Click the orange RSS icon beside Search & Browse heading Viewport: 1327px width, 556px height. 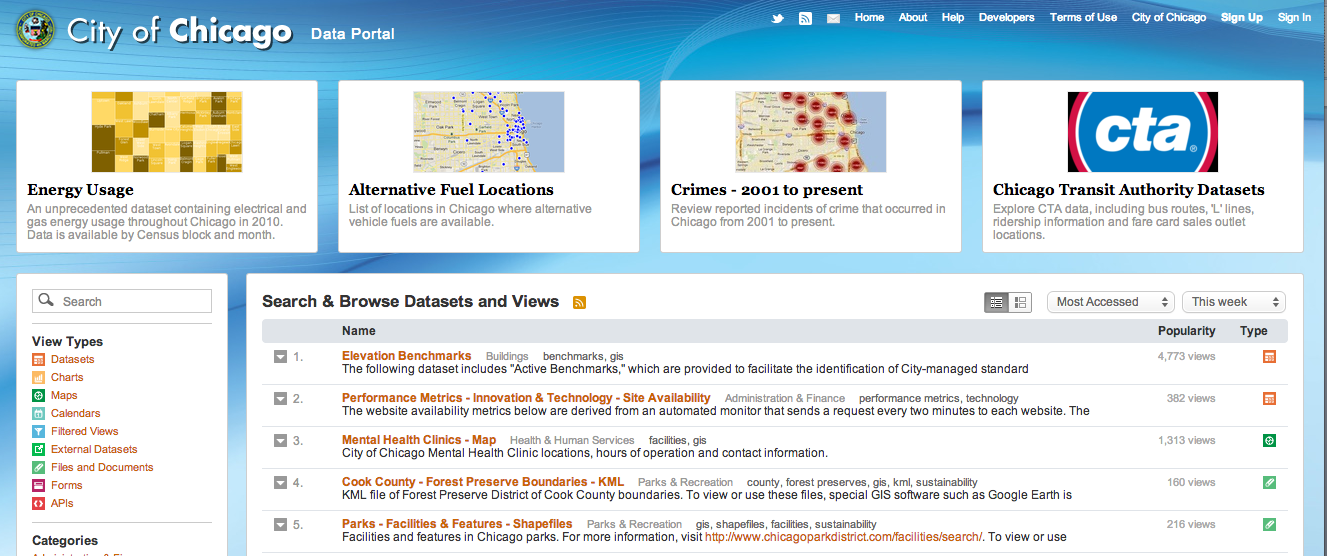(579, 302)
